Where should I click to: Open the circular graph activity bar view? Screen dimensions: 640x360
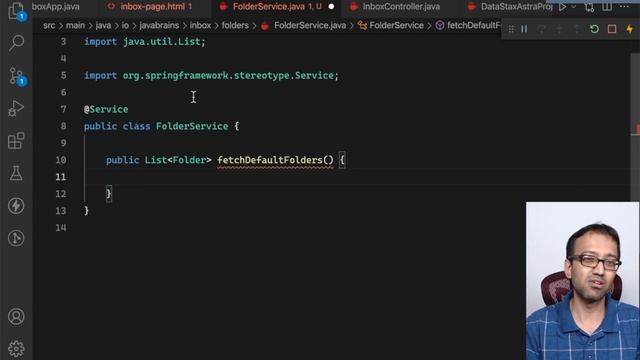[16, 238]
